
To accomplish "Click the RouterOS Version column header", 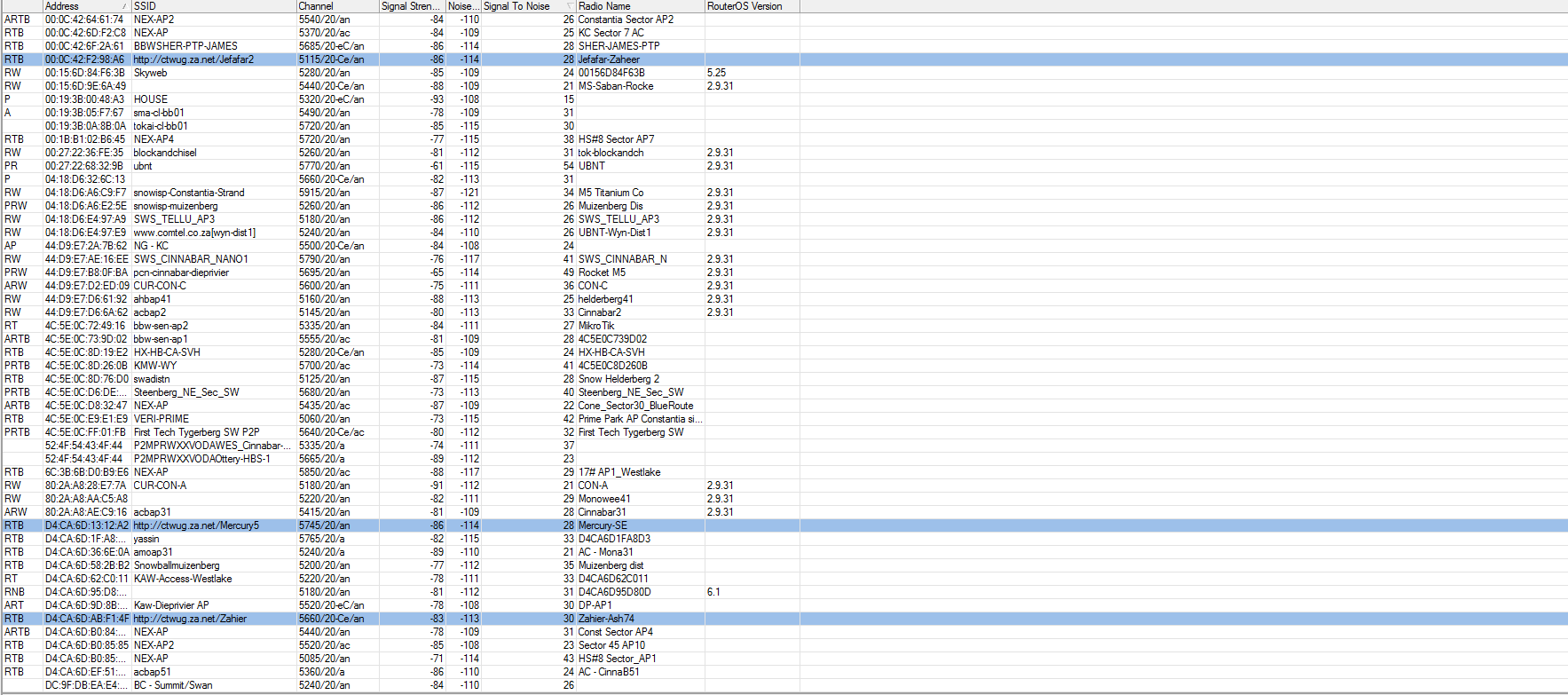I will (750, 6).
